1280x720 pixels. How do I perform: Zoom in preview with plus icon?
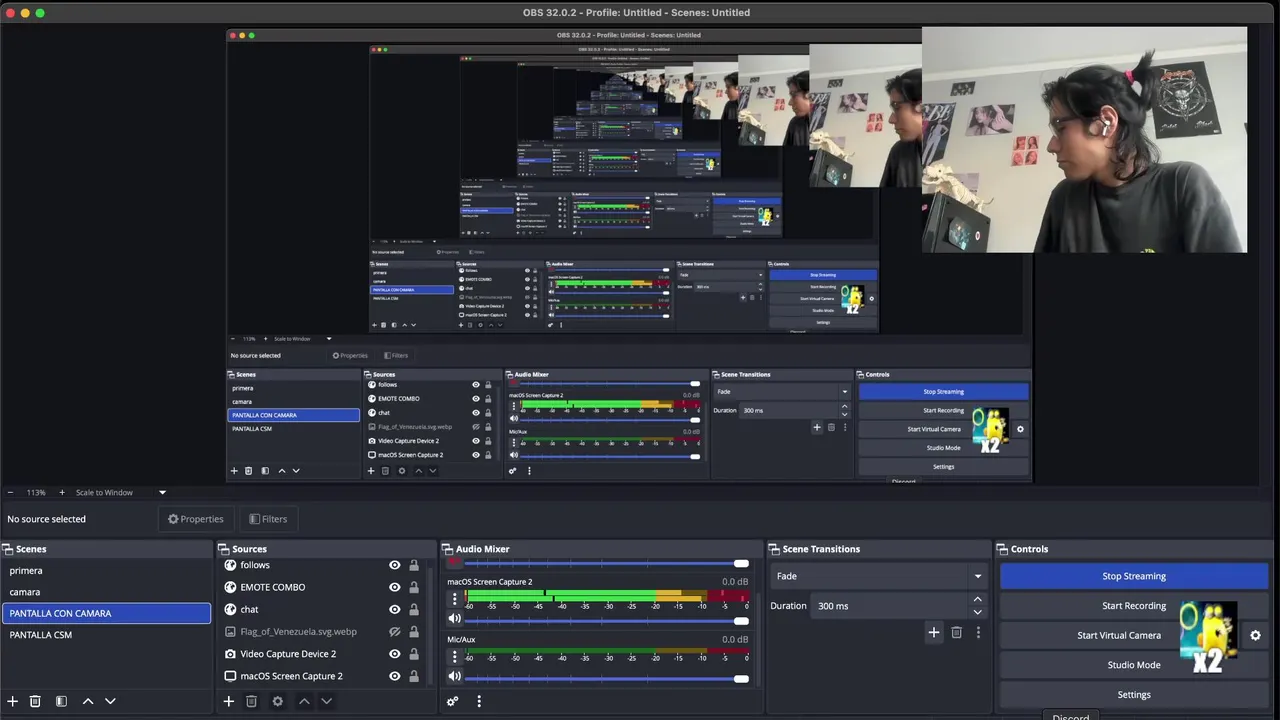tap(62, 492)
